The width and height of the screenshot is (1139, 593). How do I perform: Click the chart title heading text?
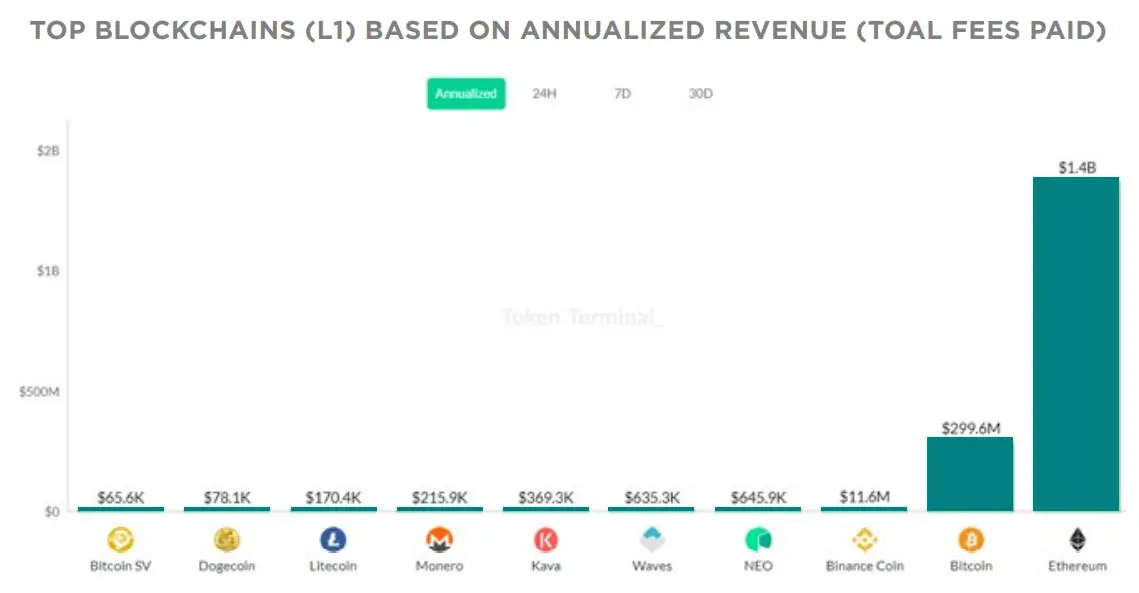[x=568, y=31]
